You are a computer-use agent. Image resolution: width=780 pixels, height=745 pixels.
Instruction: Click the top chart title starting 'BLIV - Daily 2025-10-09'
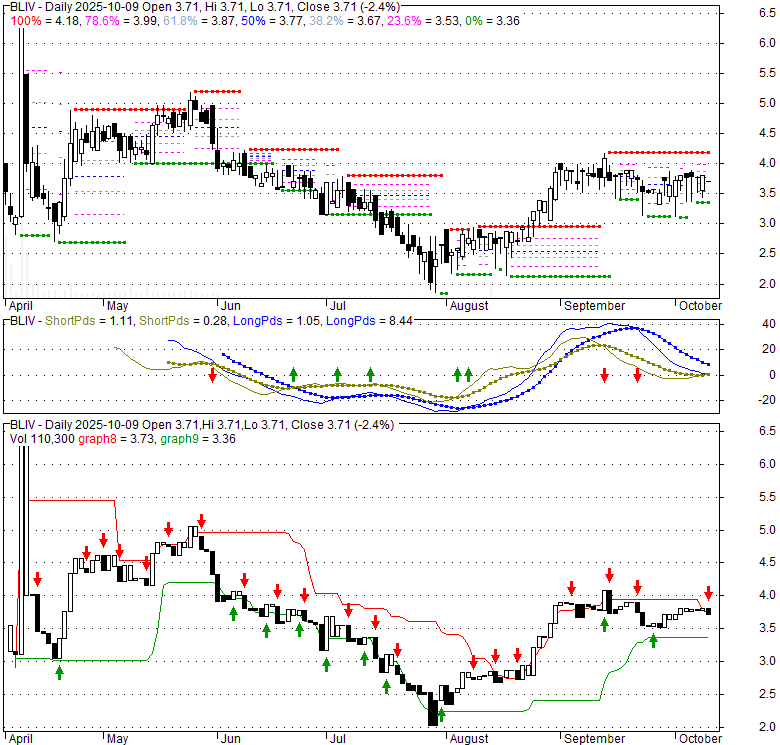point(205,7)
